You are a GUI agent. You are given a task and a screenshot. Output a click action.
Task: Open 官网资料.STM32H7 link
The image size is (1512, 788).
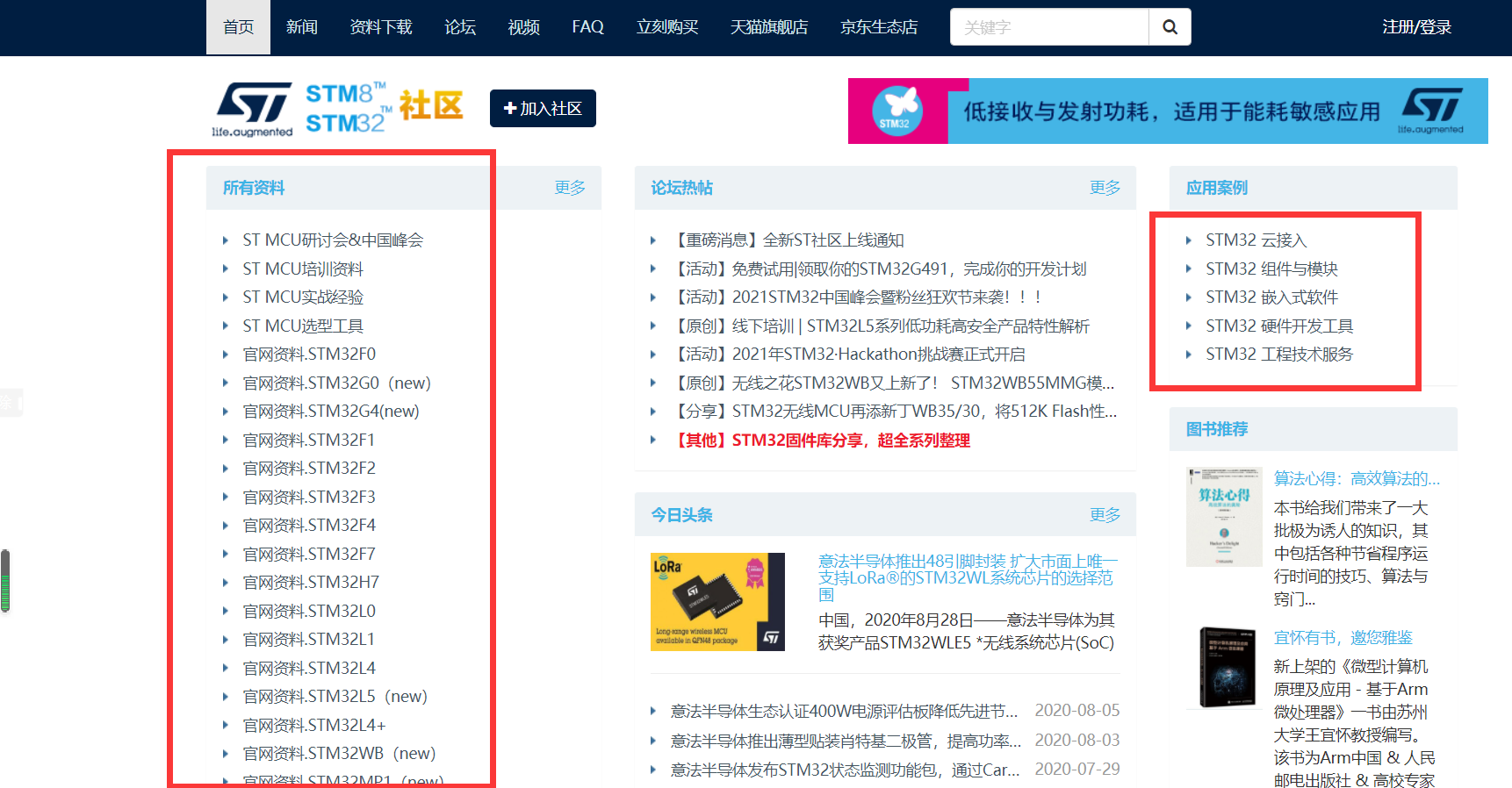tap(311, 583)
